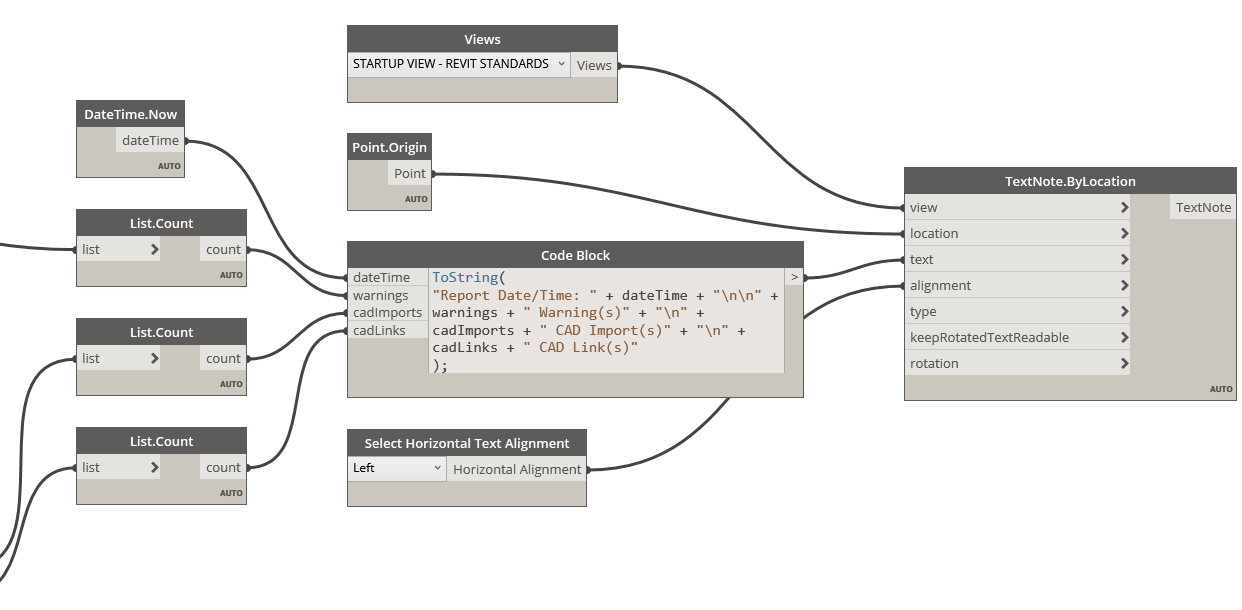
Task: Open the Horizontal Text Alignment dropdown set to Left
Action: click(397, 468)
